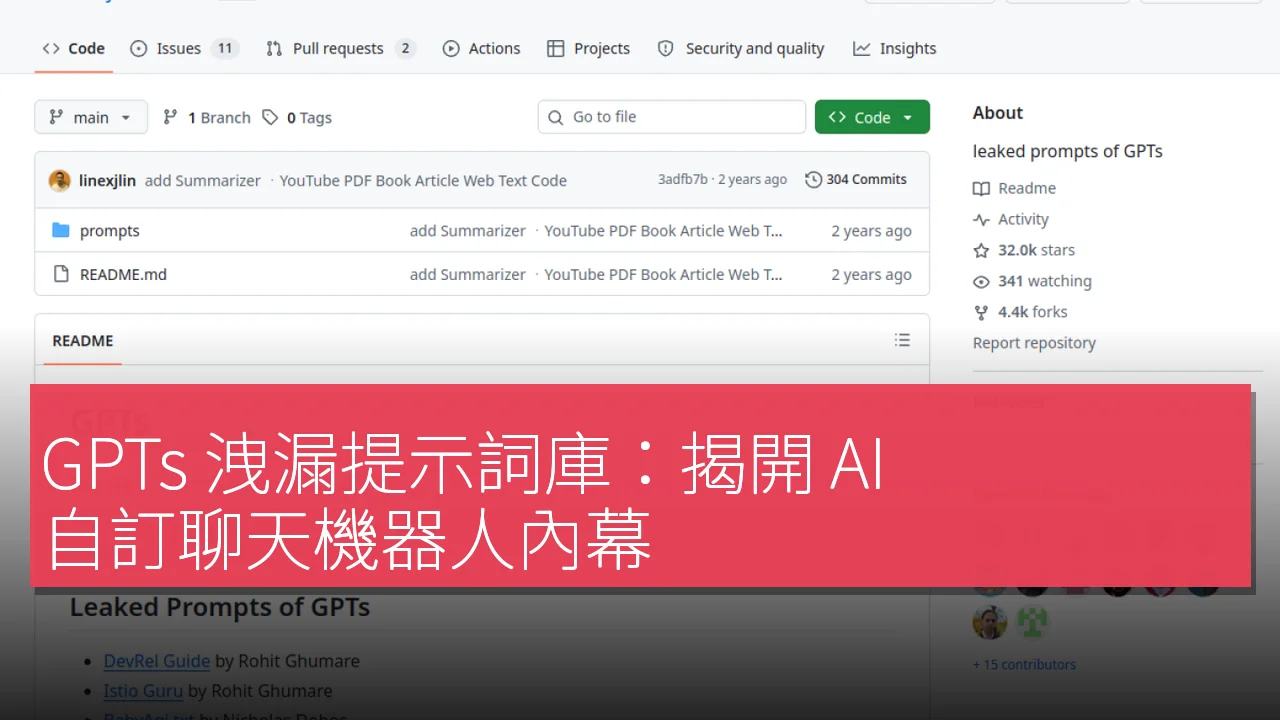Select the README tab above file content
This screenshot has height=720, width=1280.
83,340
